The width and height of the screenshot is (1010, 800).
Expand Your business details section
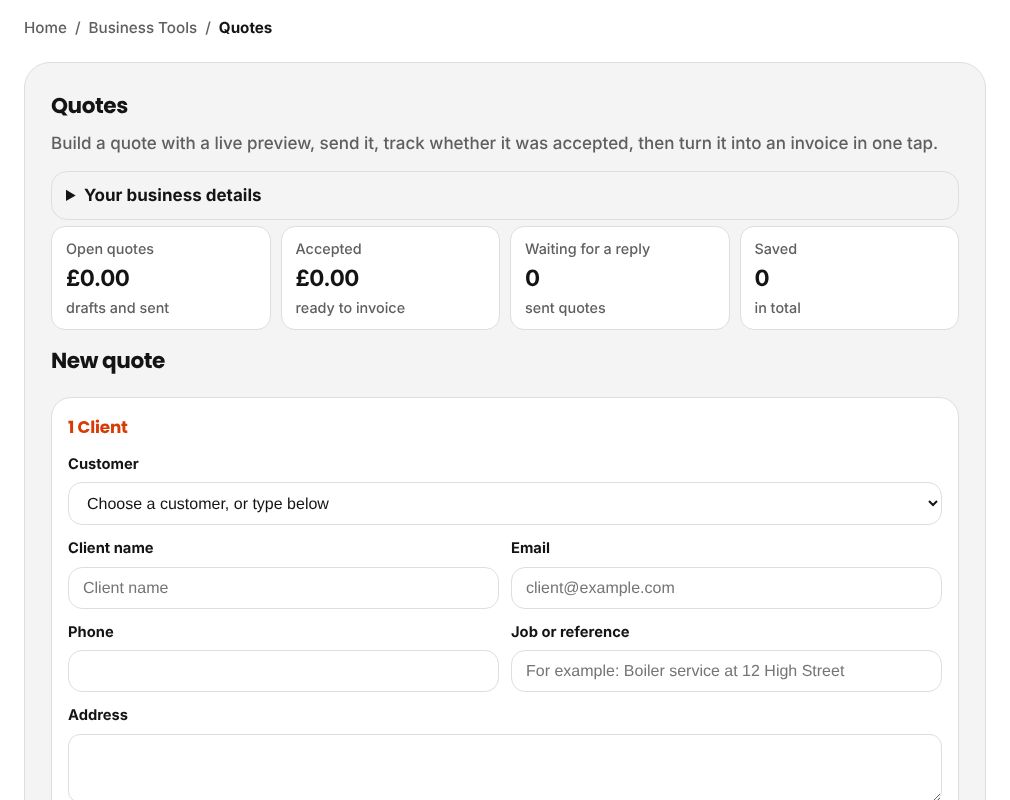[x=505, y=195]
